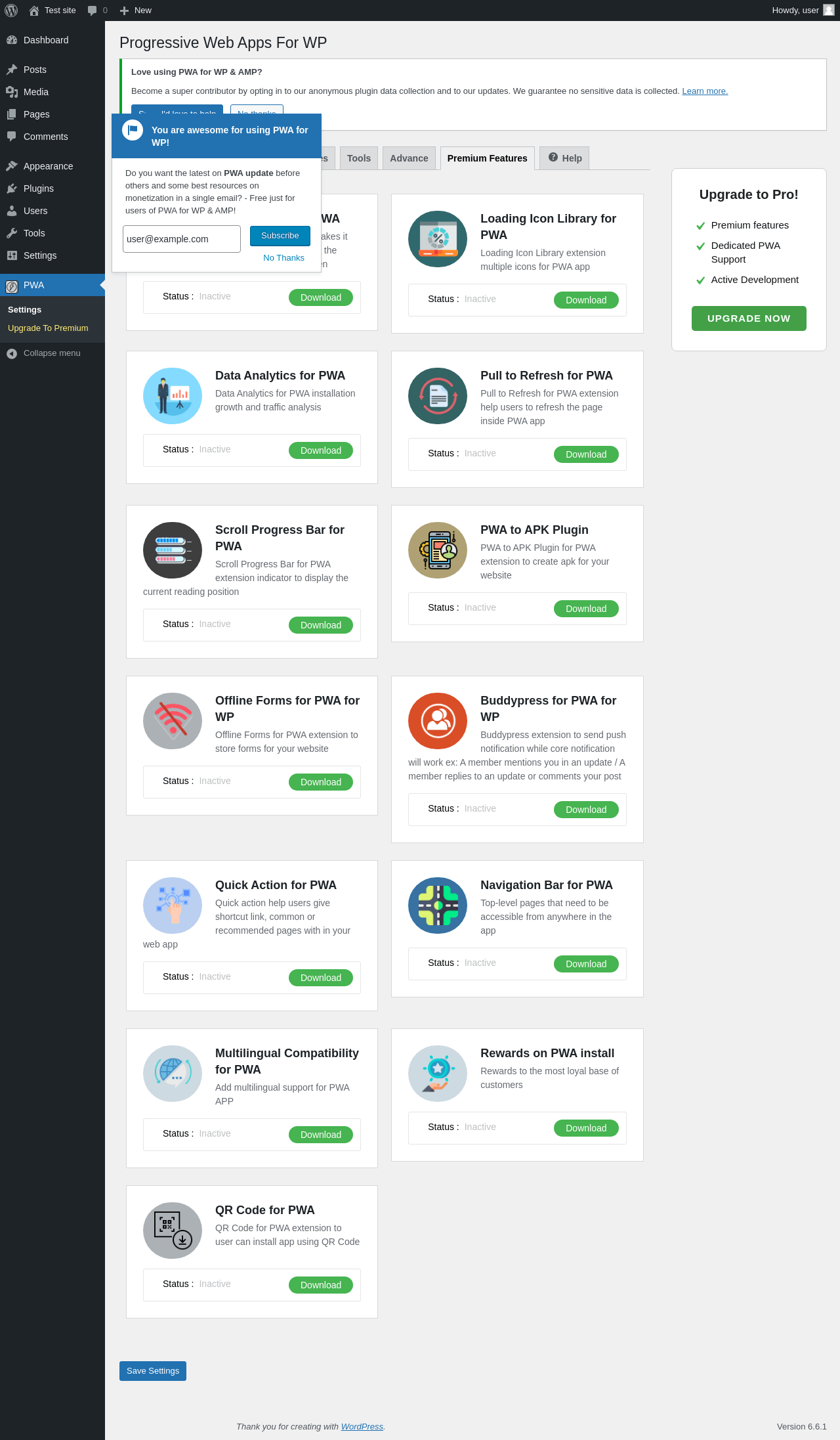This screenshot has height=1440, width=840.
Task: Download the PWA to APK Plugin
Action: [586, 609]
